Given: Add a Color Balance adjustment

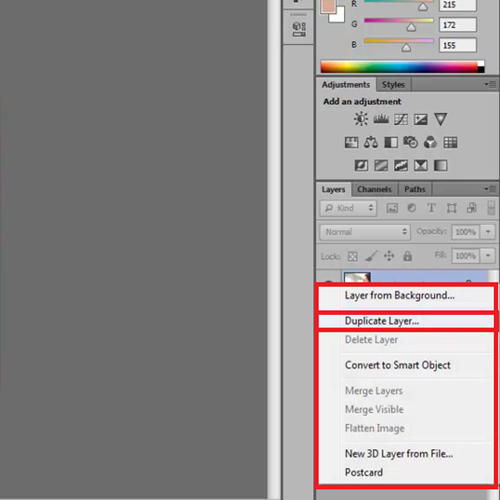Looking at the screenshot, I should [x=371, y=143].
